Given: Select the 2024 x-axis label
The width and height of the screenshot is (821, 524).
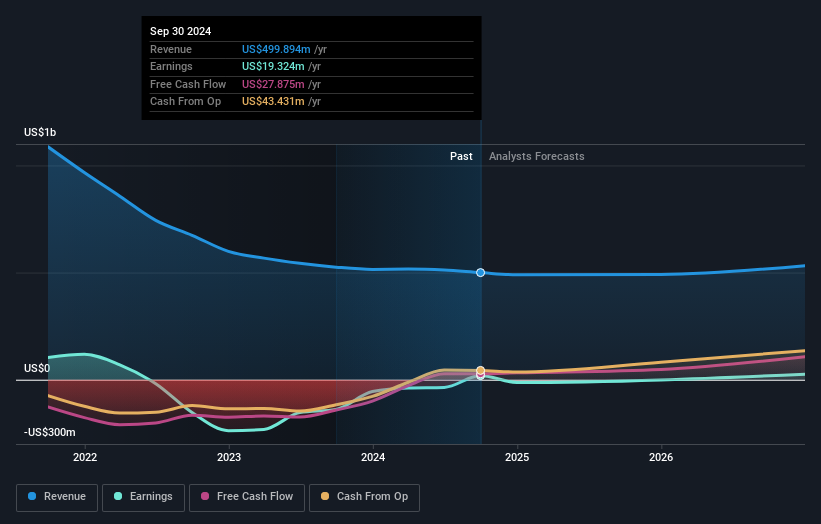Looking at the screenshot, I should point(373,457).
